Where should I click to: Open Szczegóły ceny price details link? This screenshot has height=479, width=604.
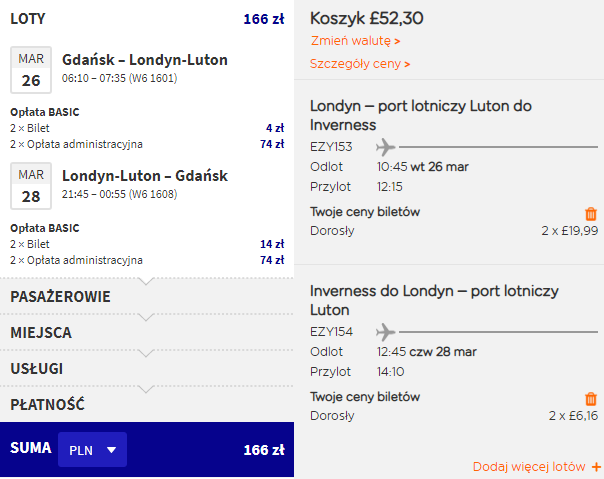pos(360,64)
